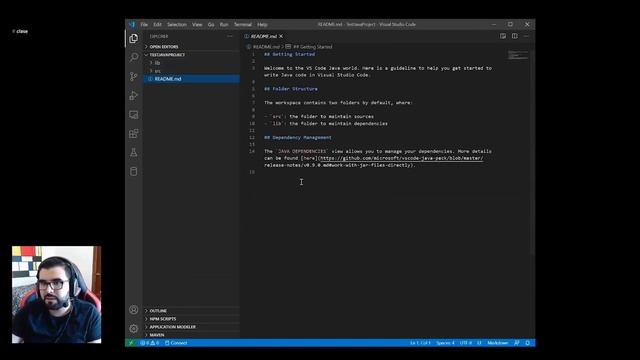Click the editor minimap

[518, 55]
